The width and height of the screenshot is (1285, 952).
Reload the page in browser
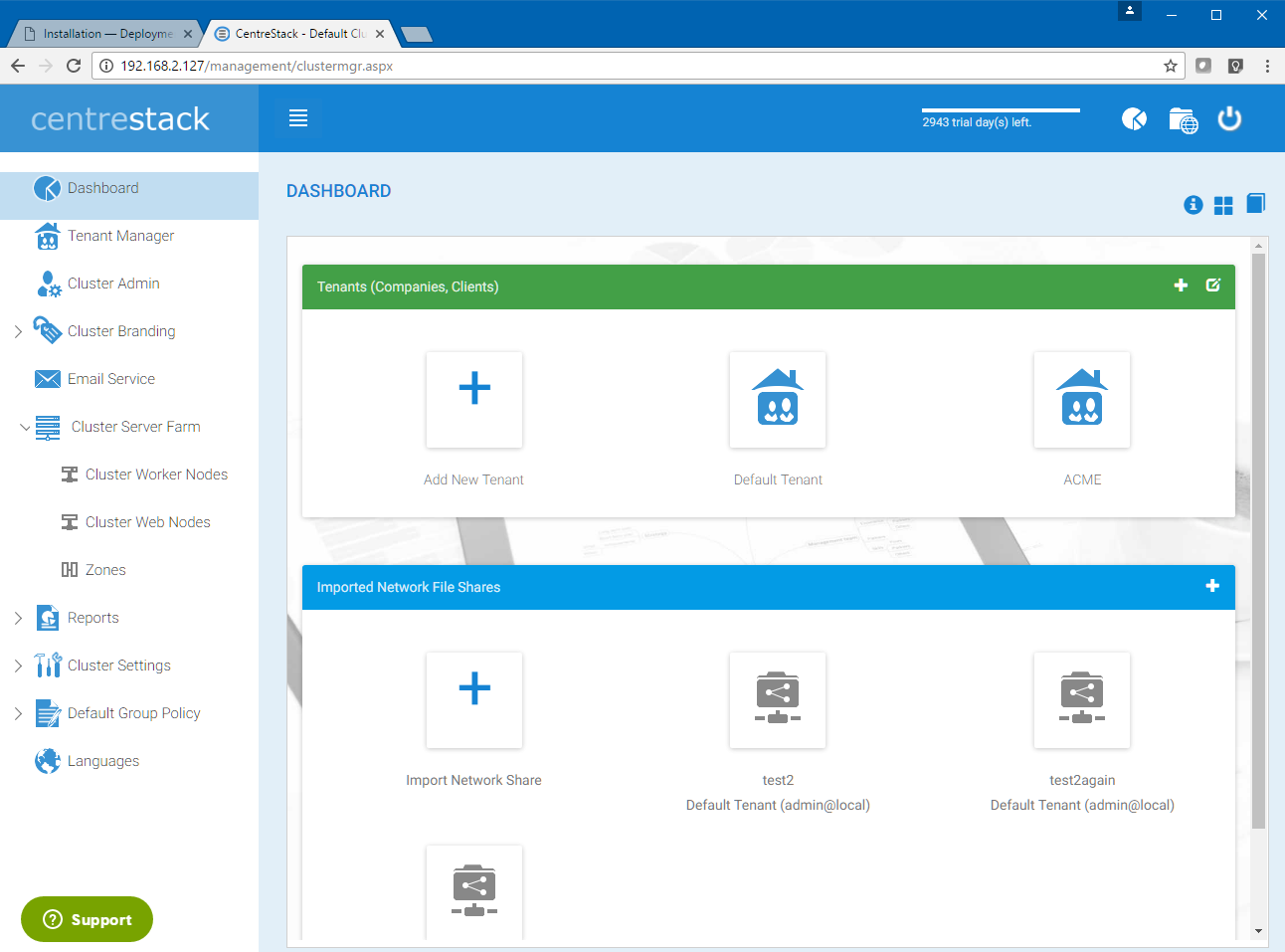coord(74,66)
